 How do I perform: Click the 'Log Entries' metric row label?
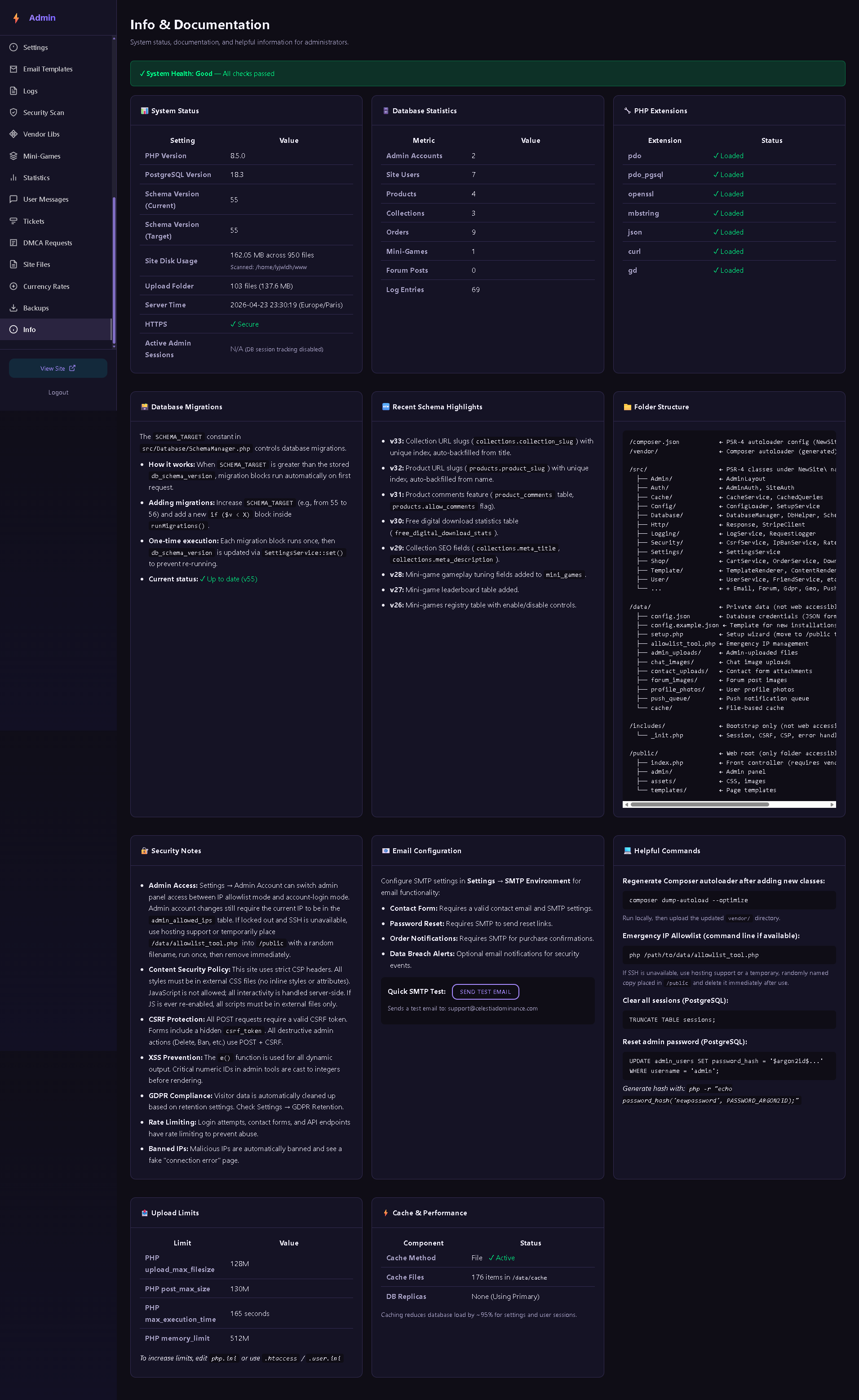coord(405,290)
